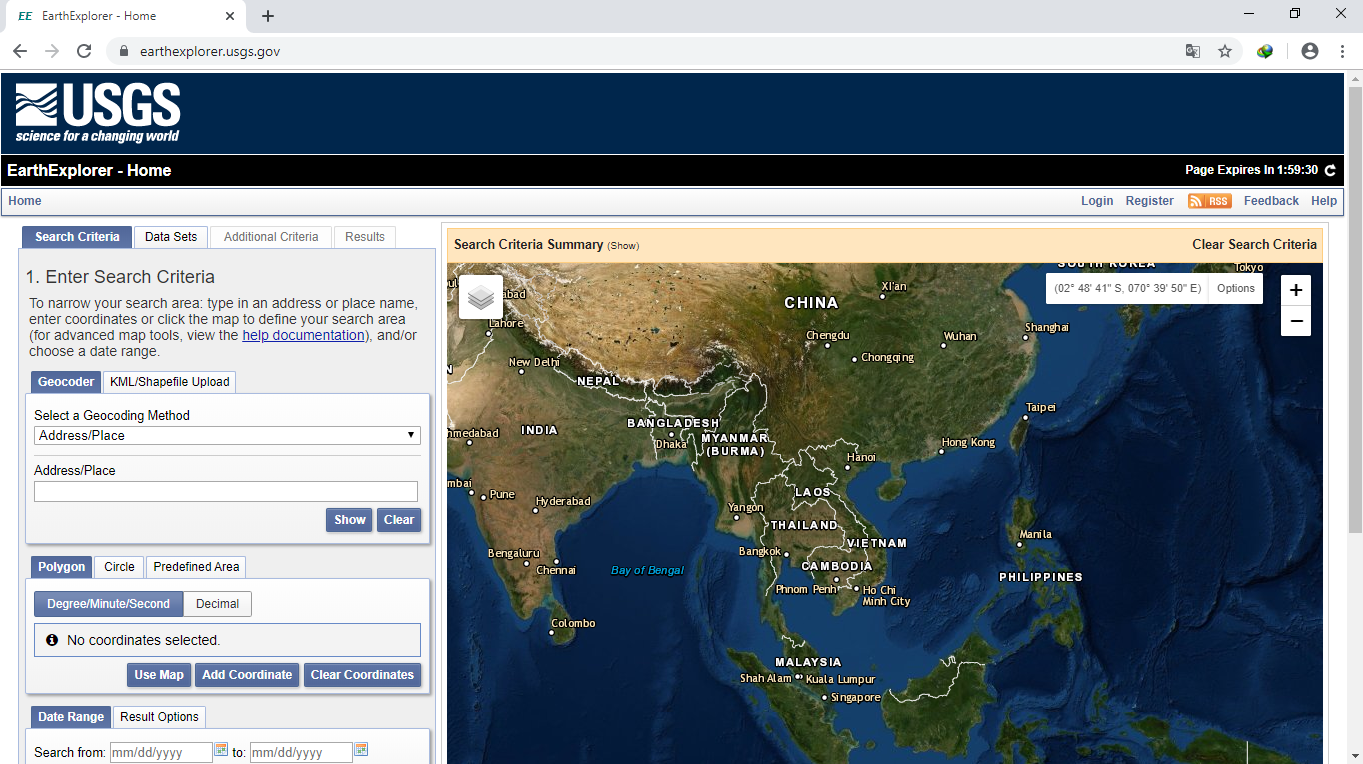This screenshot has width=1363, height=764.
Task: Open the Additional Criteria tab
Action: pos(271,237)
